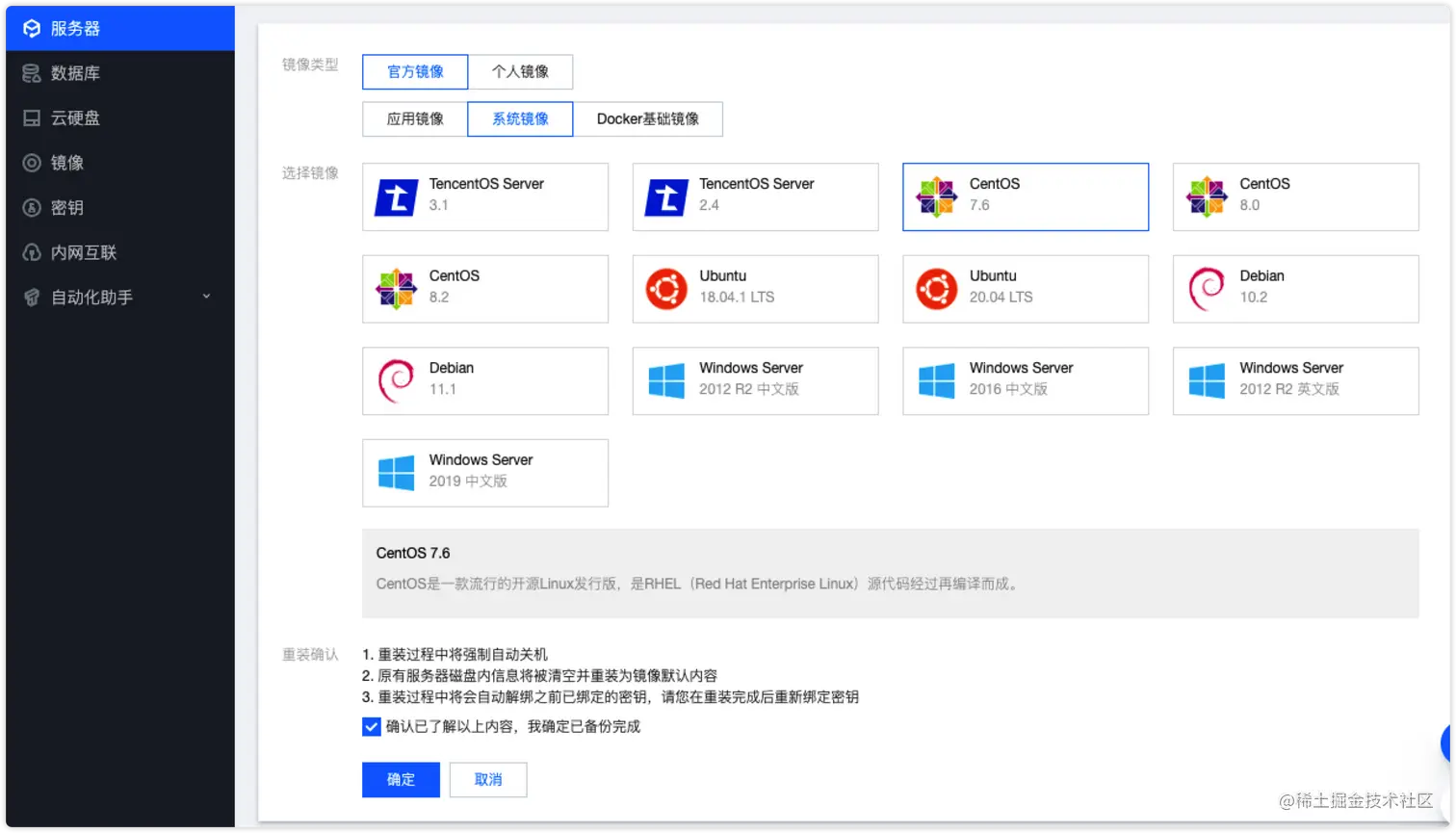Choose the Debian 11.1 version text
The width and height of the screenshot is (1456, 833).
coord(443,390)
